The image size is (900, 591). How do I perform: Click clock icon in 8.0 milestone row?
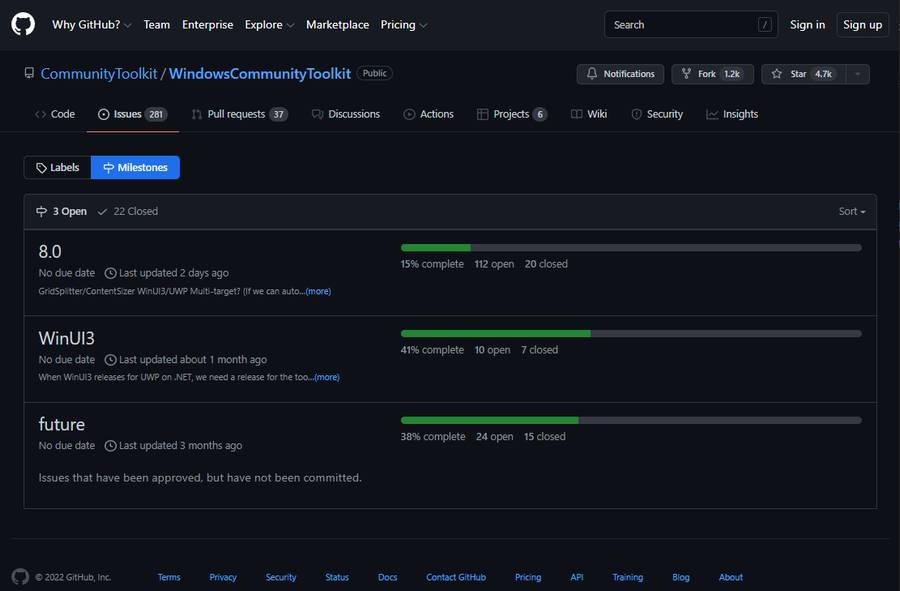click(110, 273)
